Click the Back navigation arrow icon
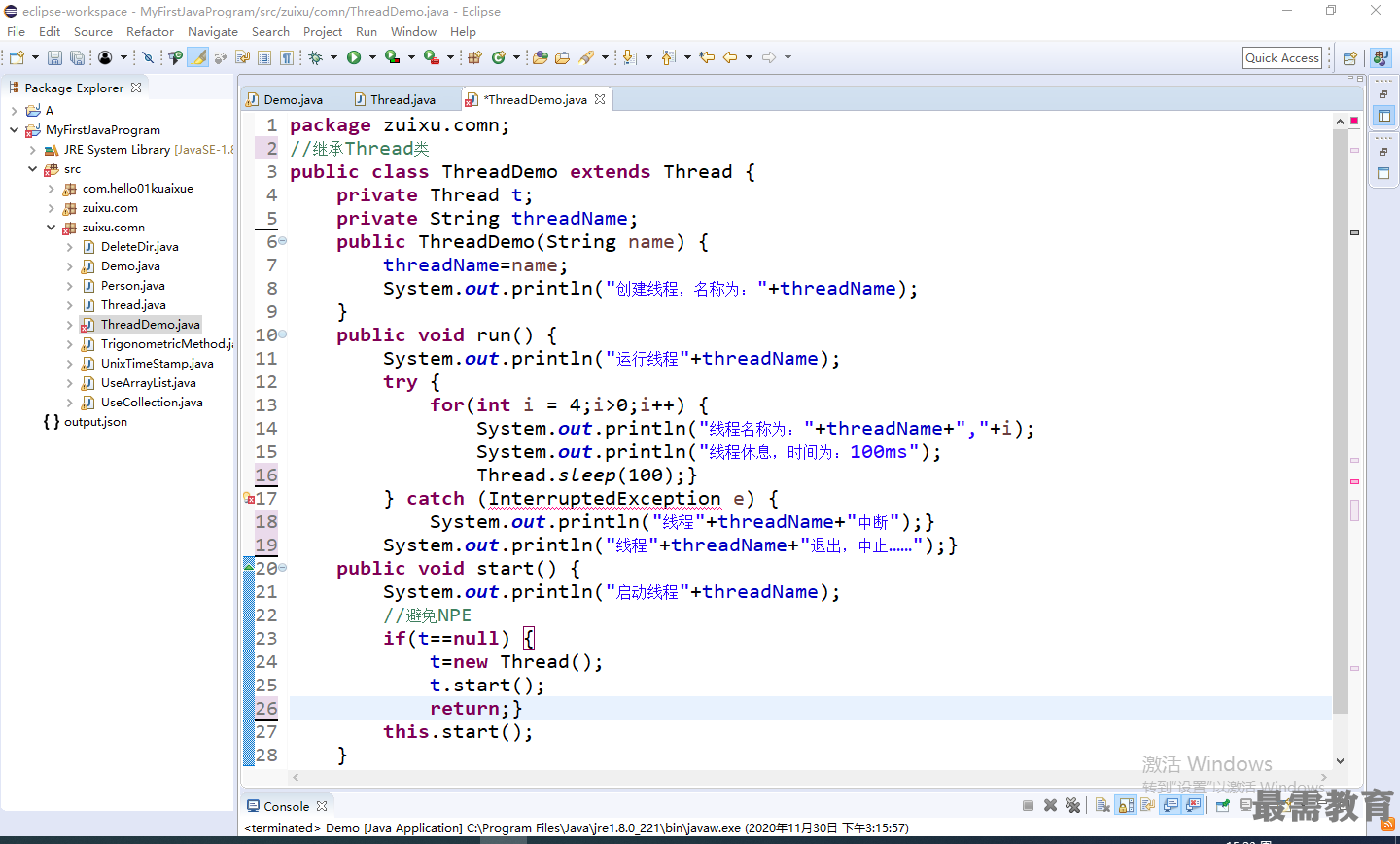This screenshot has width=1400, height=844. click(730, 57)
